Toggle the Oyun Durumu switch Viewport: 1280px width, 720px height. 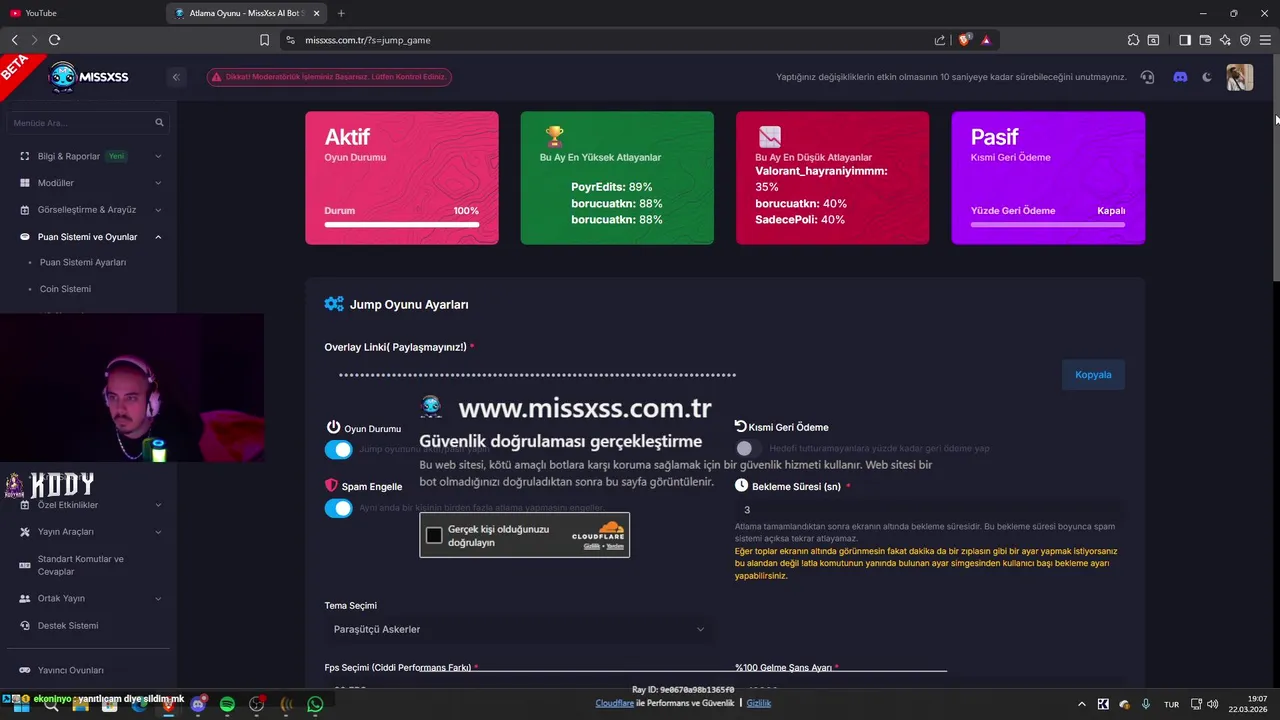click(338, 450)
